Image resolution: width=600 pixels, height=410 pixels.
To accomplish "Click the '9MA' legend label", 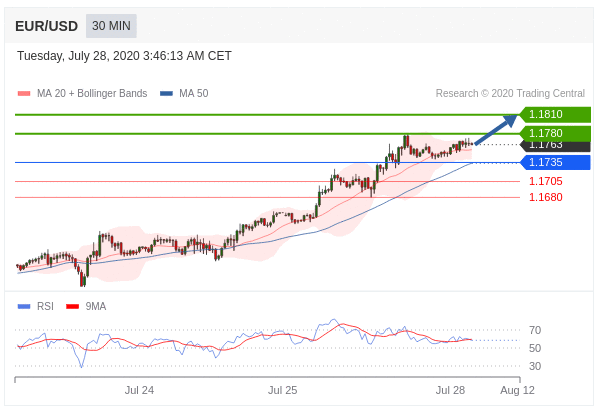I will [x=96, y=306].
